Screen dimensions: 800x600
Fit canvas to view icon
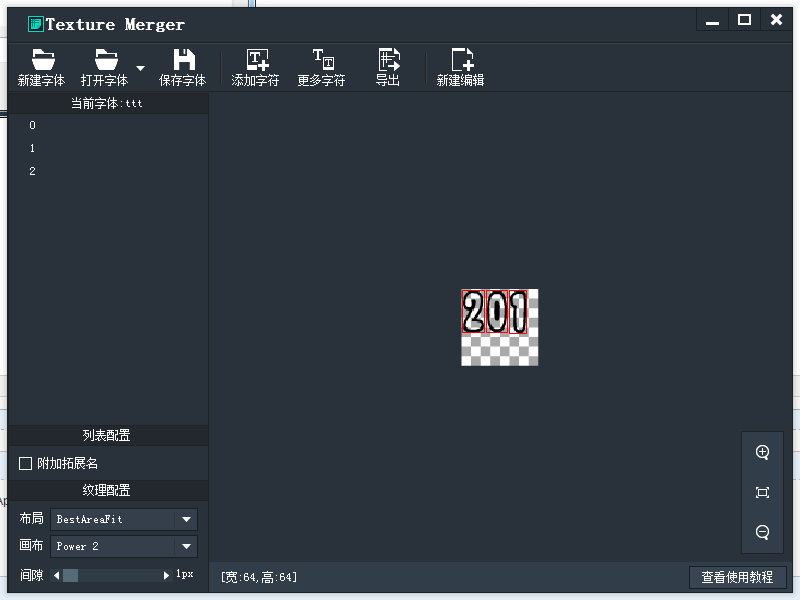click(762, 492)
